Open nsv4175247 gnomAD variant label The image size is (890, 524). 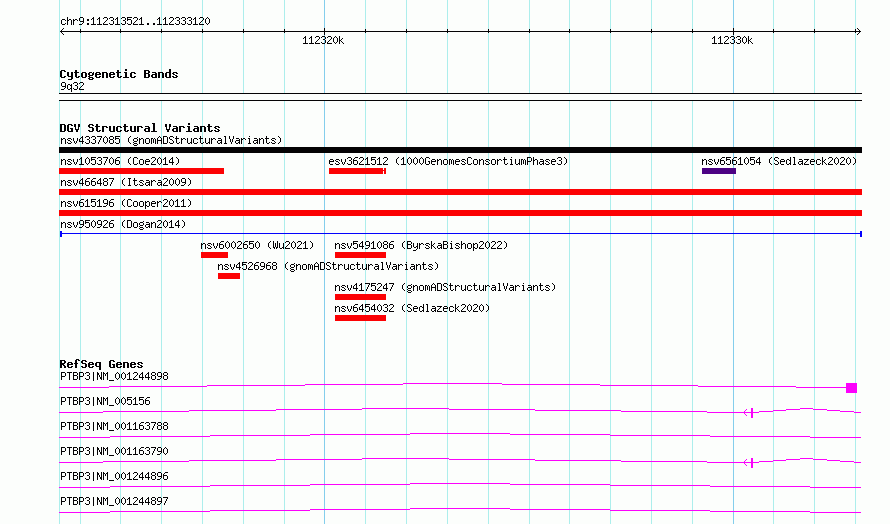pos(445,287)
